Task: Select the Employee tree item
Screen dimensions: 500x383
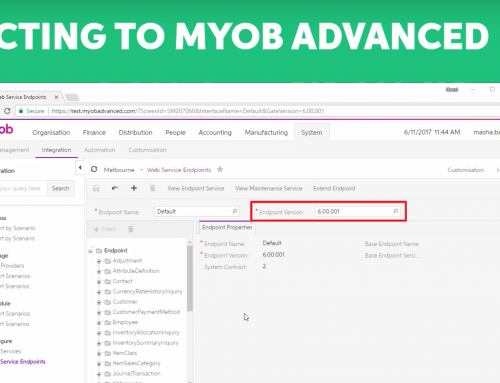Action: click(x=125, y=322)
